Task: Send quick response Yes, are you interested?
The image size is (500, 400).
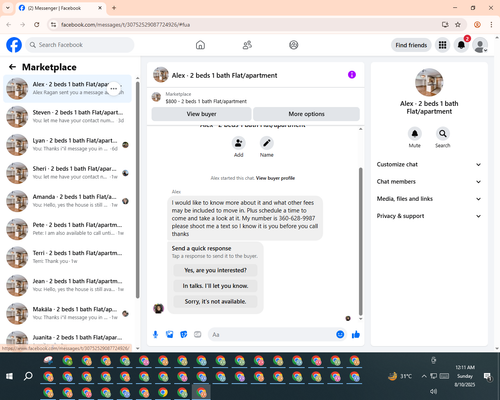Action: click(x=215, y=270)
